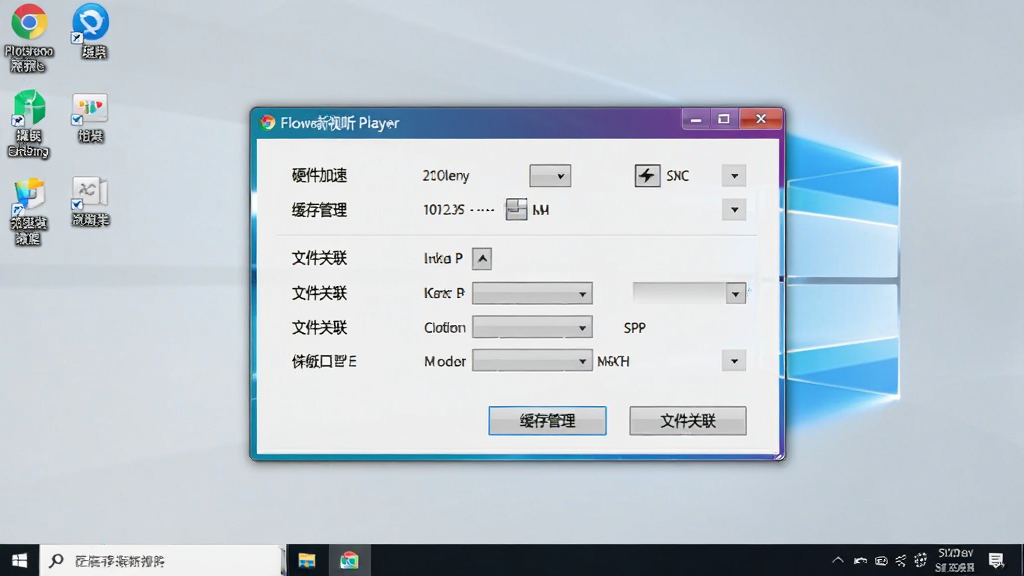1024x576 pixels.
Task: Click the keyboard input tray icon
Action: [881, 560]
